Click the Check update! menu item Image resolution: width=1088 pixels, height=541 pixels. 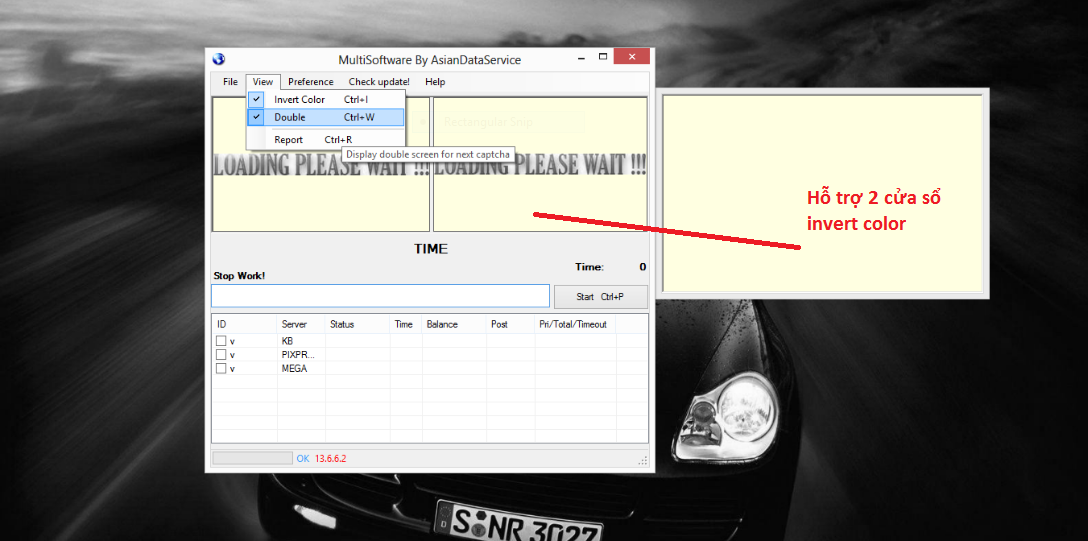[x=379, y=82]
